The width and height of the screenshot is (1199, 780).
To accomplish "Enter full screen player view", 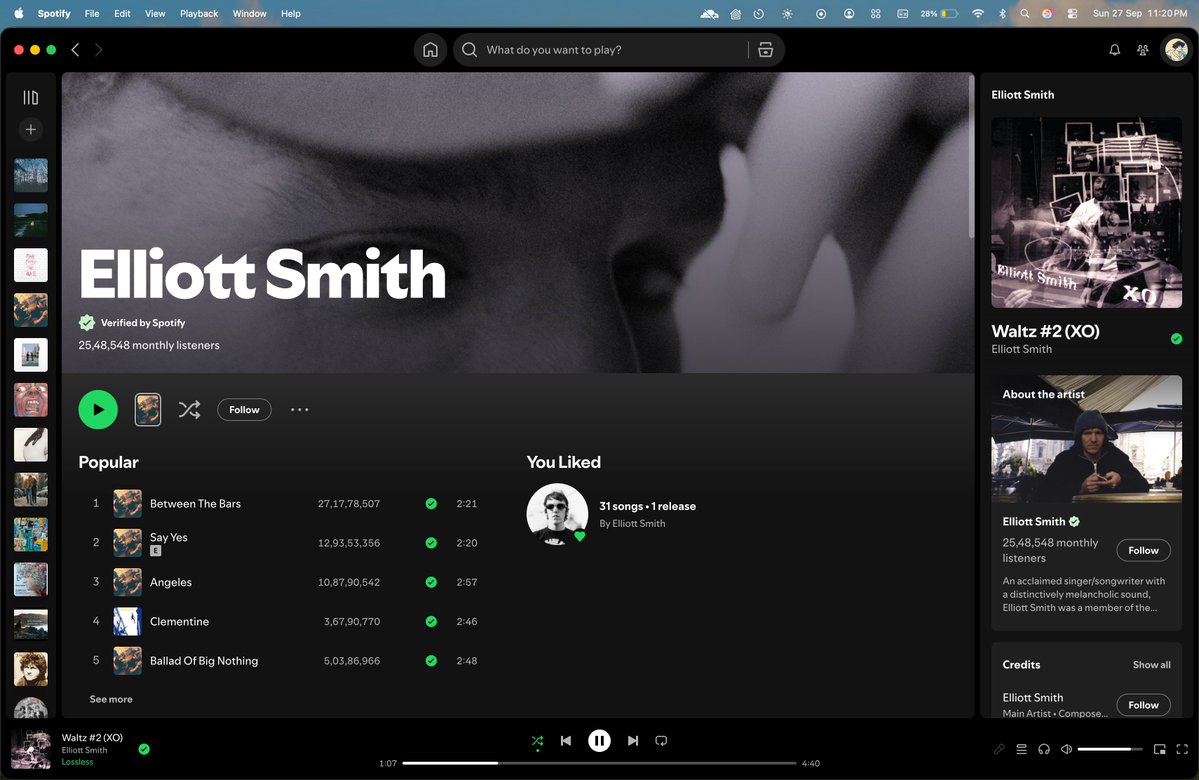I will [x=1182, y=749].
